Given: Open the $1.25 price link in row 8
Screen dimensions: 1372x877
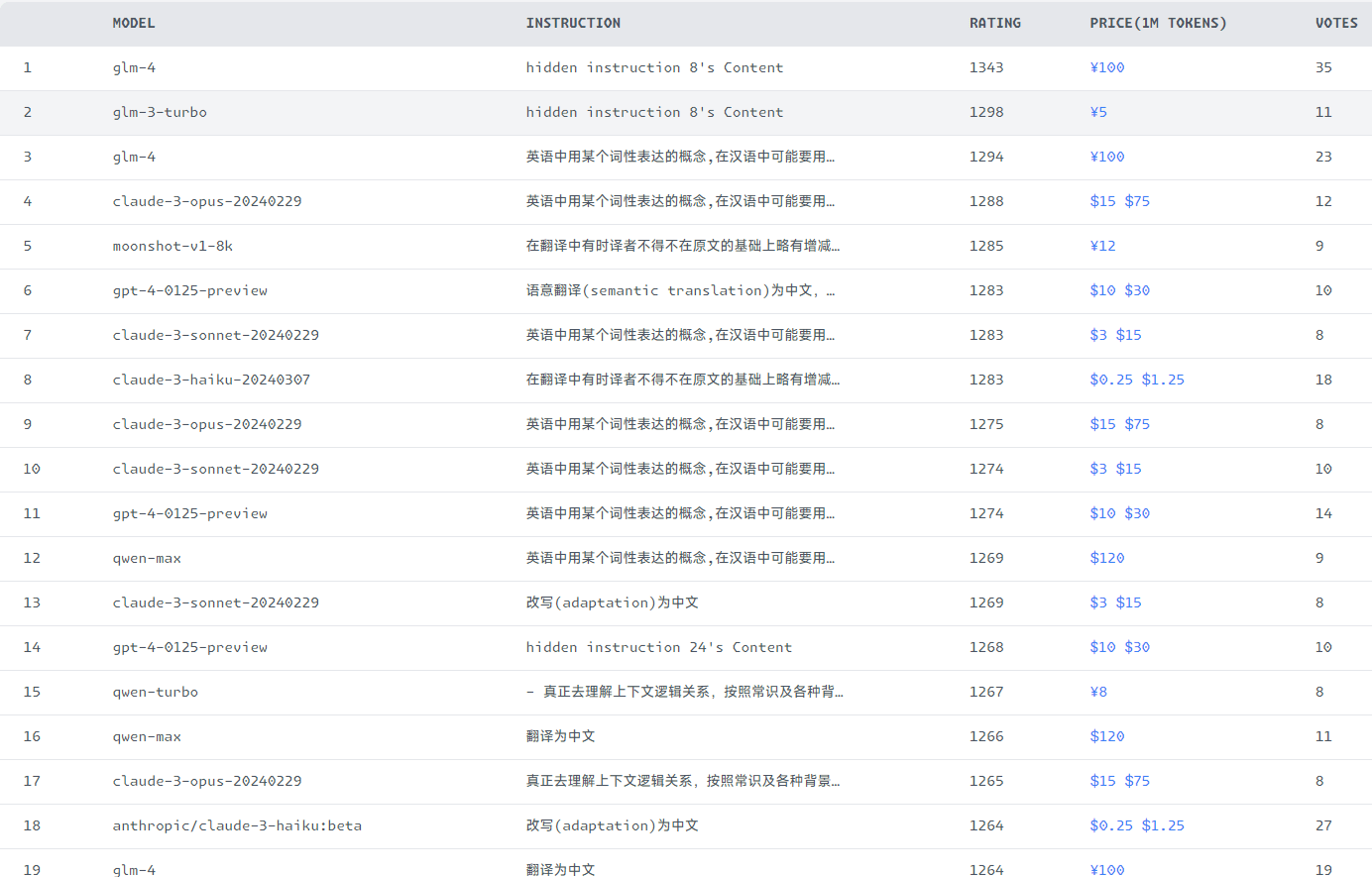Looking at the screenshot, I should [1163, 380].
